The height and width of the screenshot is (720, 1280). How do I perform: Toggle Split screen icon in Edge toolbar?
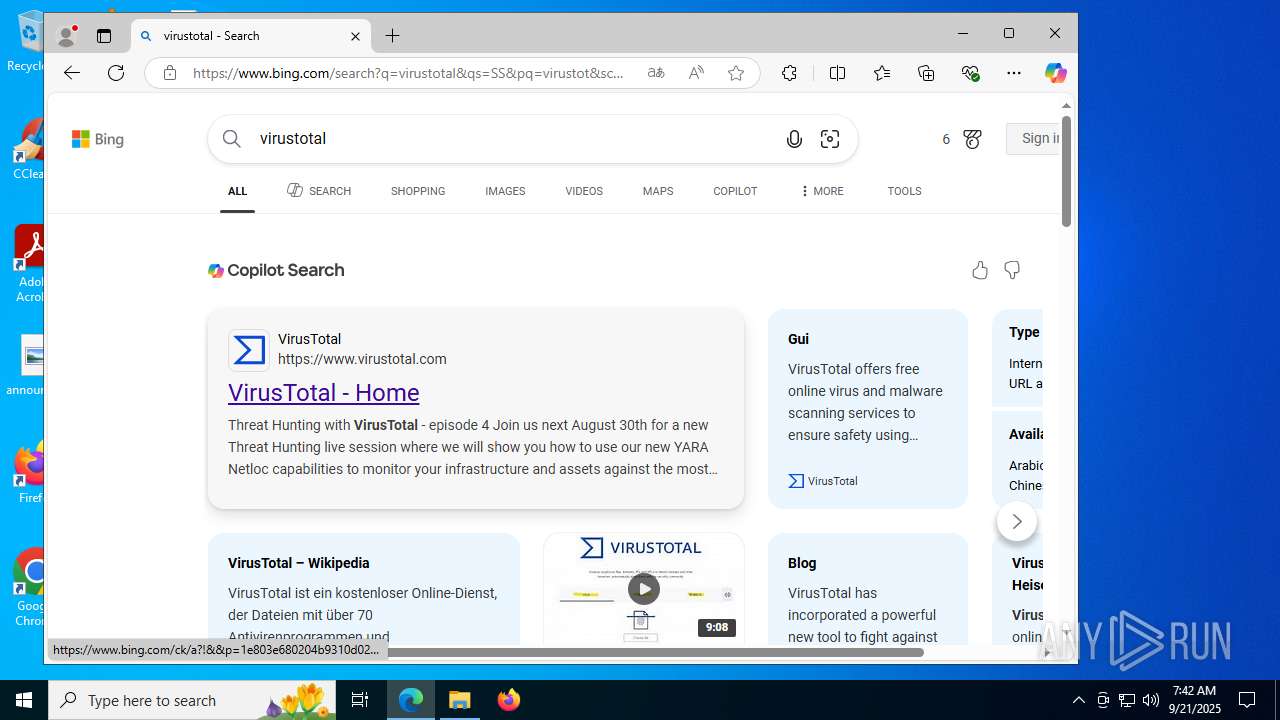click(x=838, y=73)
